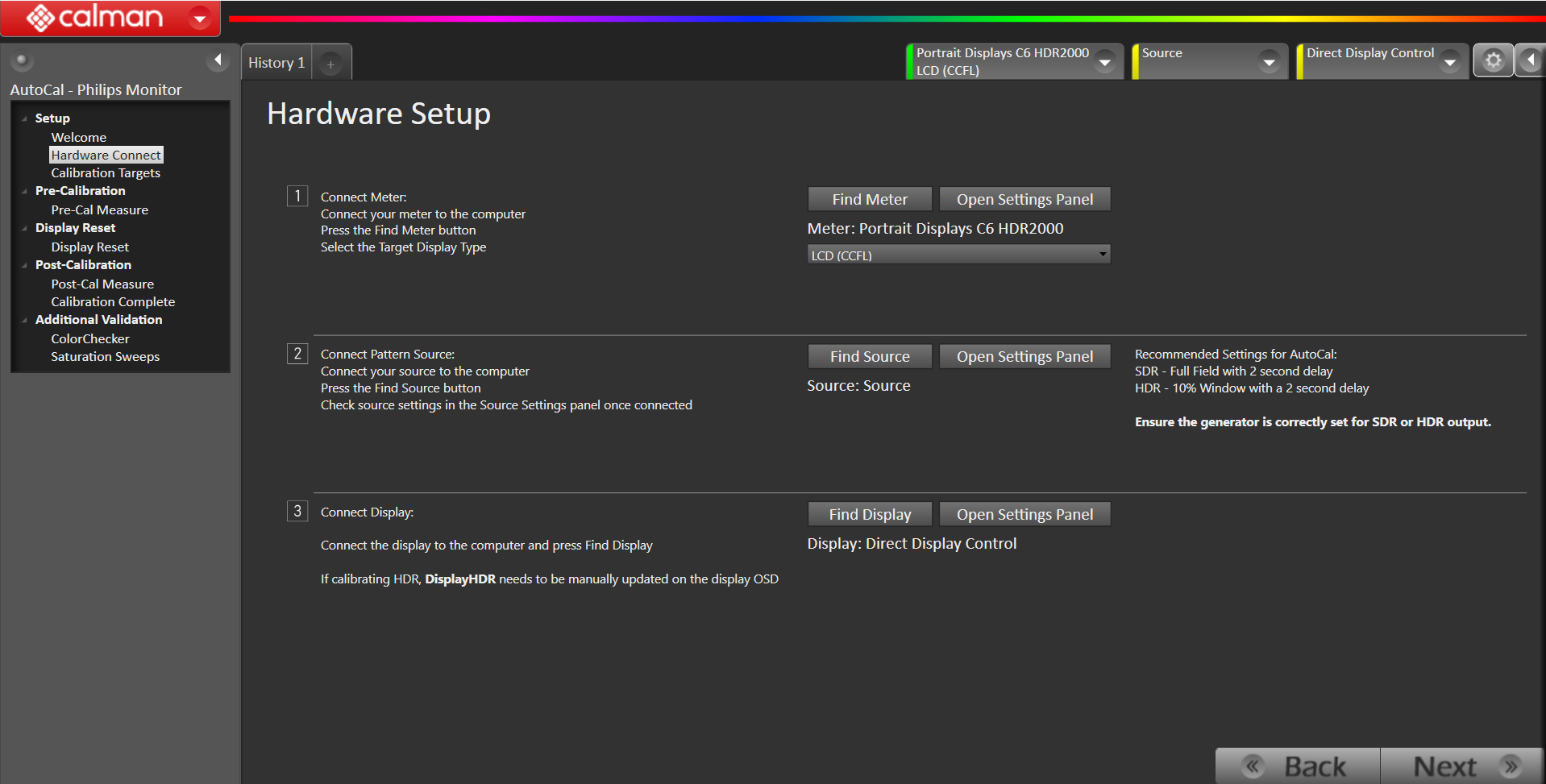Open the Display Reset sub-page

pos(89,247)
